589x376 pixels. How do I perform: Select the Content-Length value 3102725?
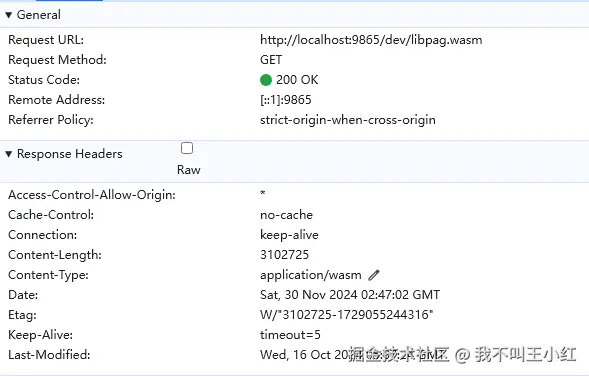pyautogui.click(x=284, y=255)
